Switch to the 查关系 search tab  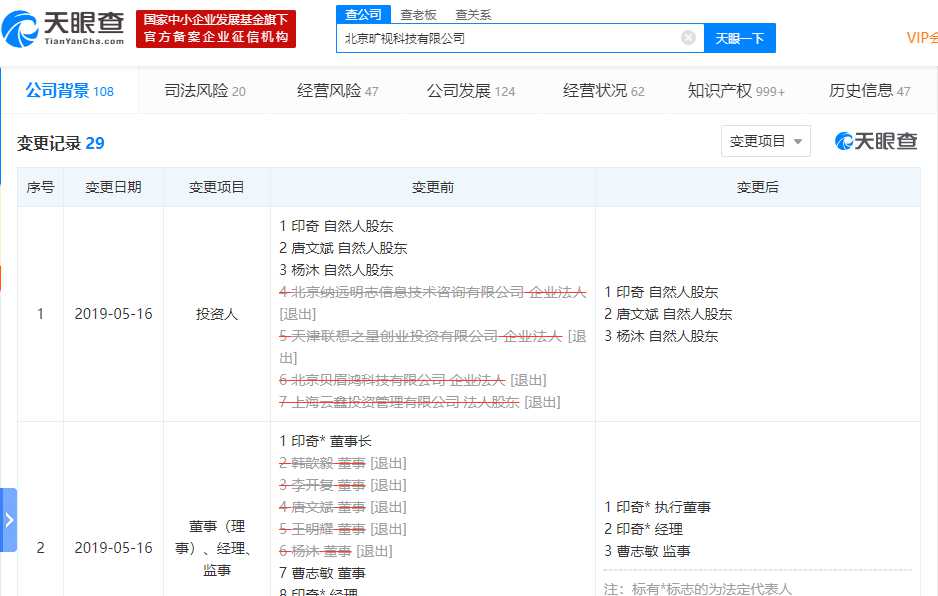473,15
